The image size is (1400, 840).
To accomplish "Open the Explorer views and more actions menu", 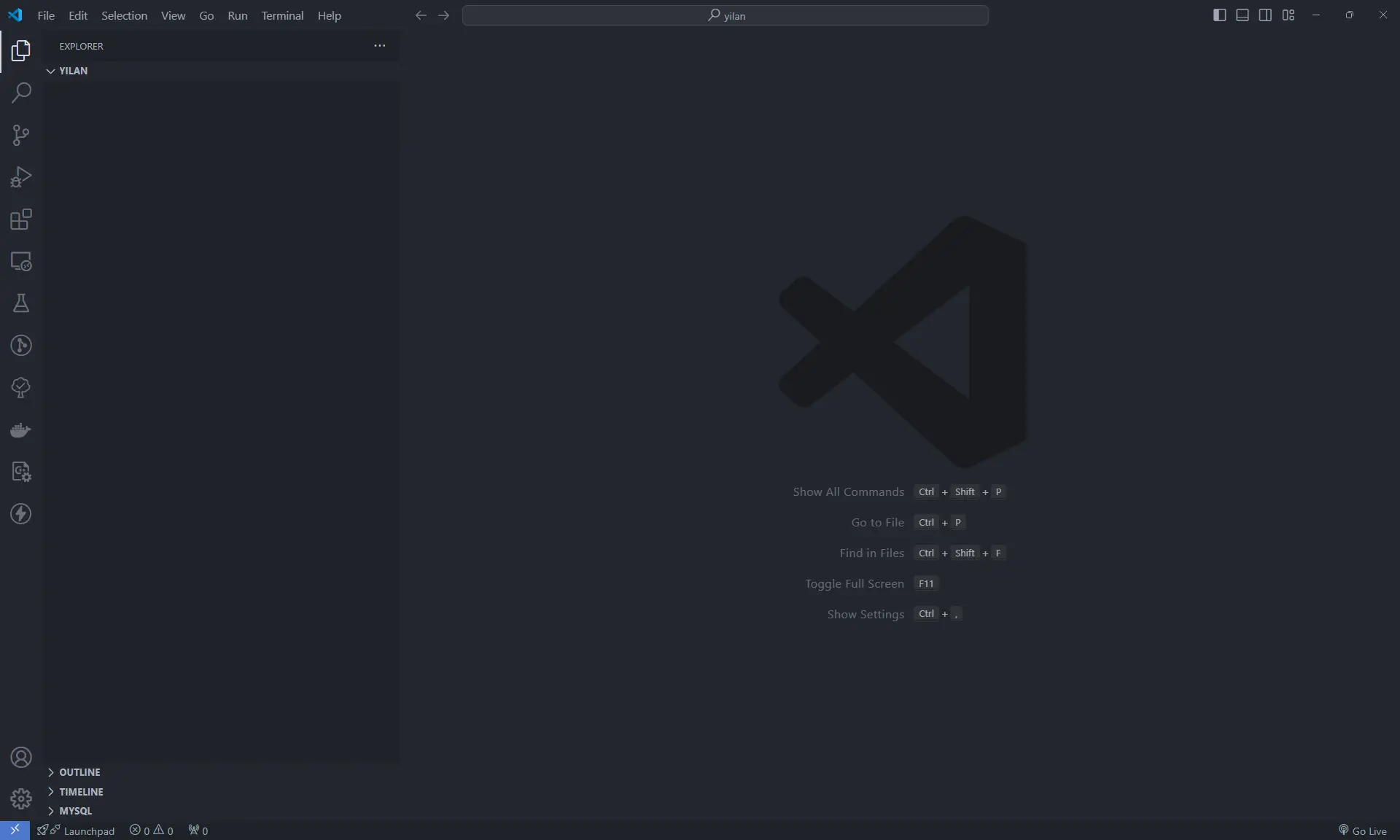I will coord(379,45).
